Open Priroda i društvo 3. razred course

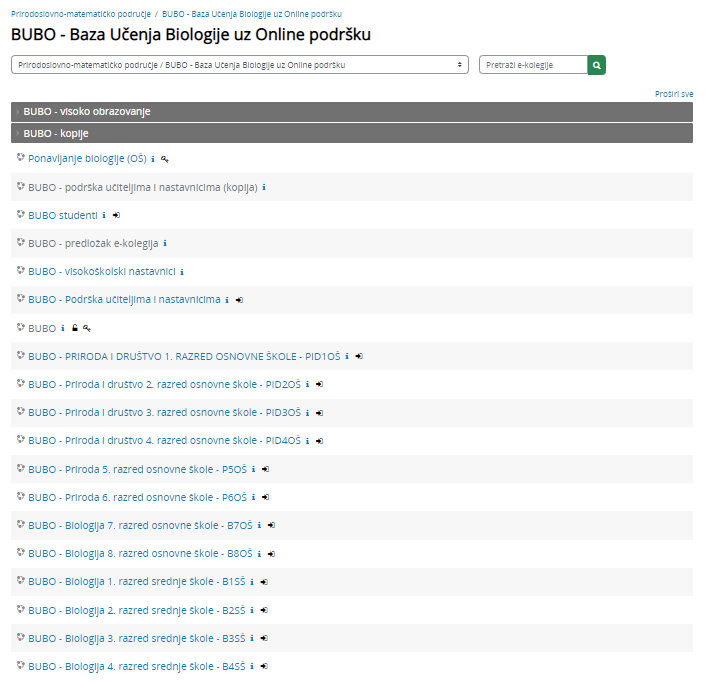(x=165, y=413)
